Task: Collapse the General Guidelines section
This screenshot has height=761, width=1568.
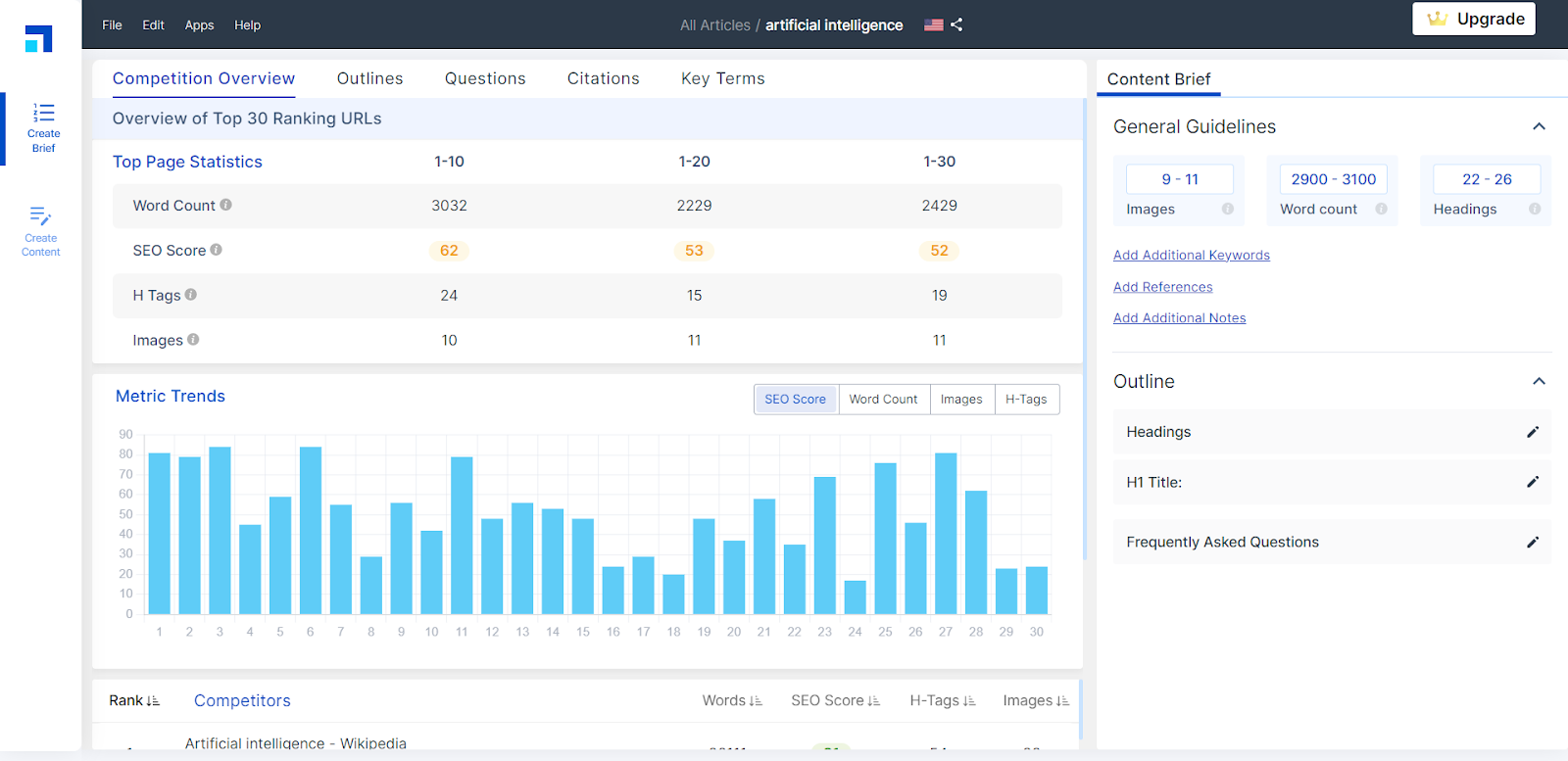Action: click(1539, 126)
